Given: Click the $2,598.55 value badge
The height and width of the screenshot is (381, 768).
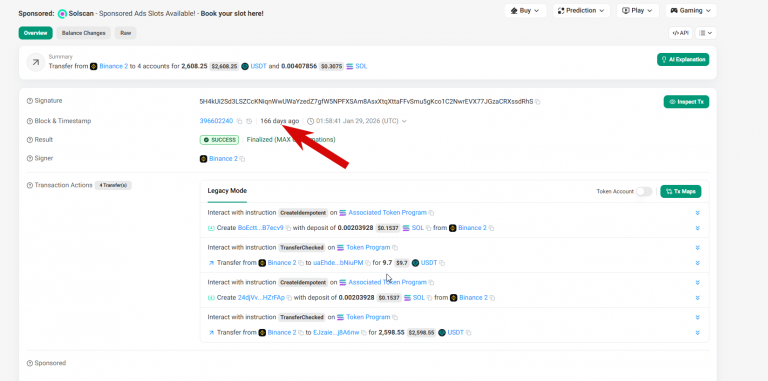Looking at the screenshot, I should pyautogui.click(x=421, y=333).
